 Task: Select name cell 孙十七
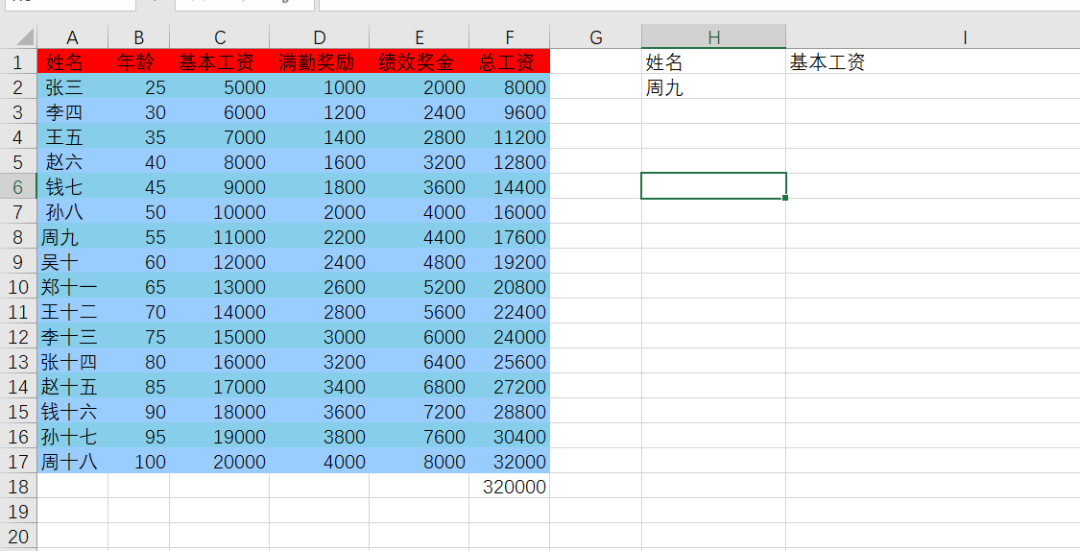(72, 437)
